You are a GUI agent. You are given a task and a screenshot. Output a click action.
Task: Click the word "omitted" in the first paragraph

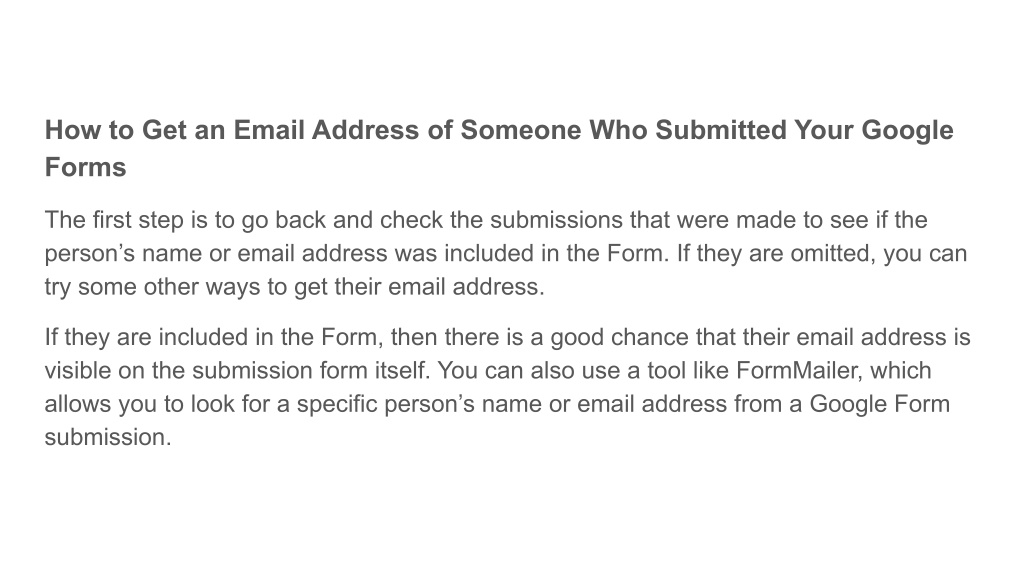tap(832, 253)
